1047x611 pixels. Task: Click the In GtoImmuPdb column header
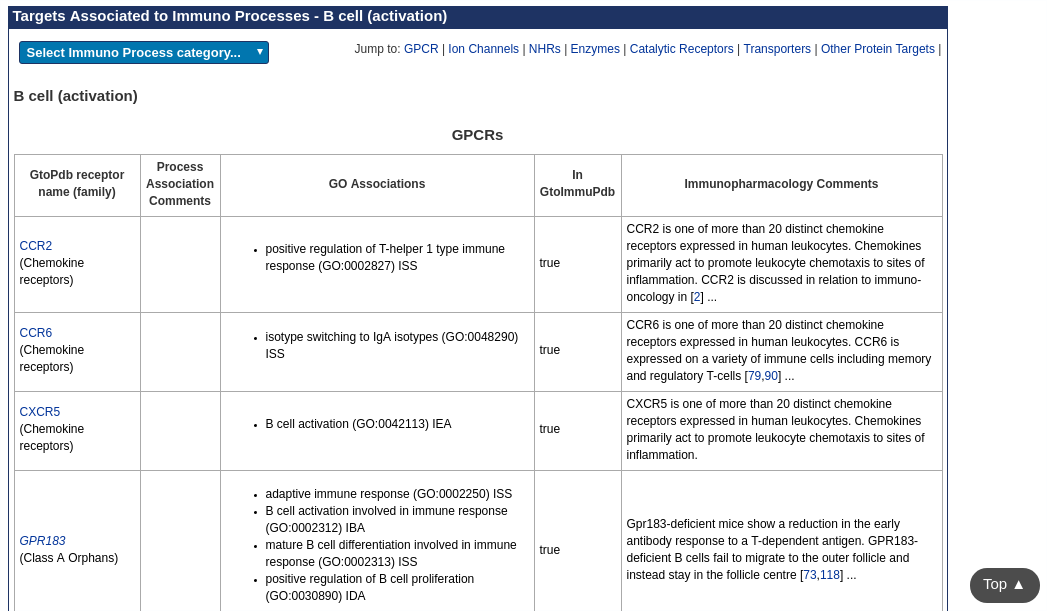[577, 184]
